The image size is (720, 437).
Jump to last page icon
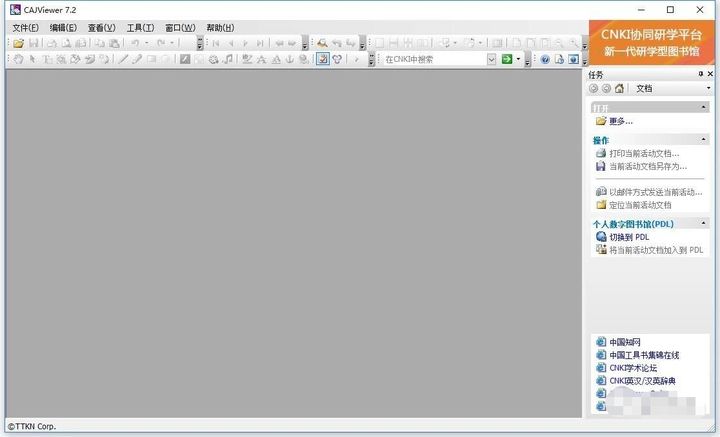[x=260, y=44]
